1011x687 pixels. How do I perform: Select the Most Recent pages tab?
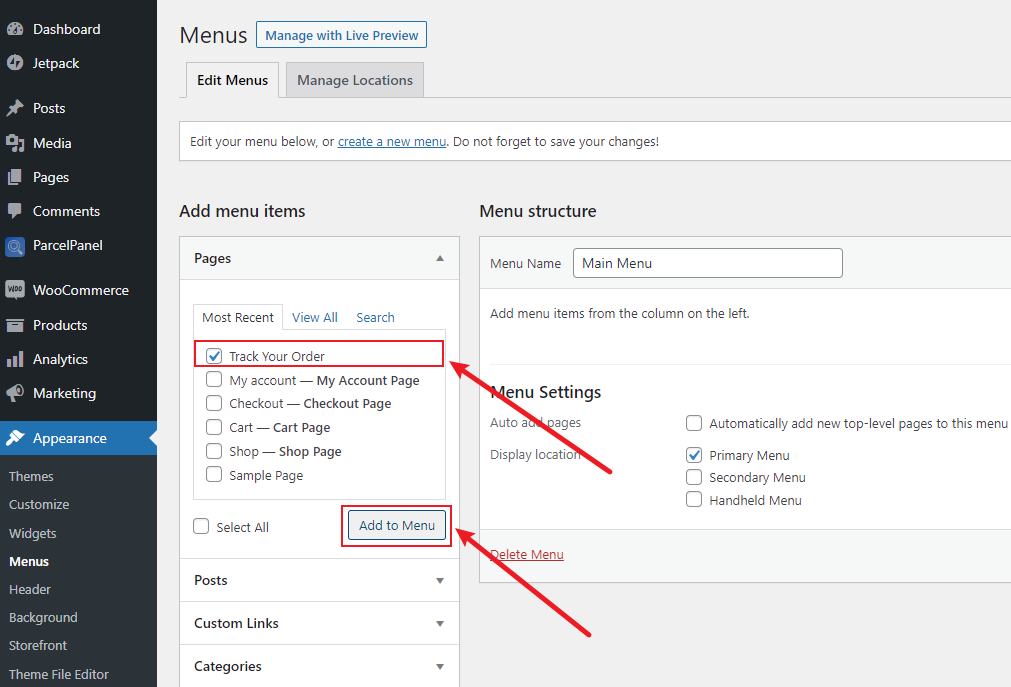point(238,317)
